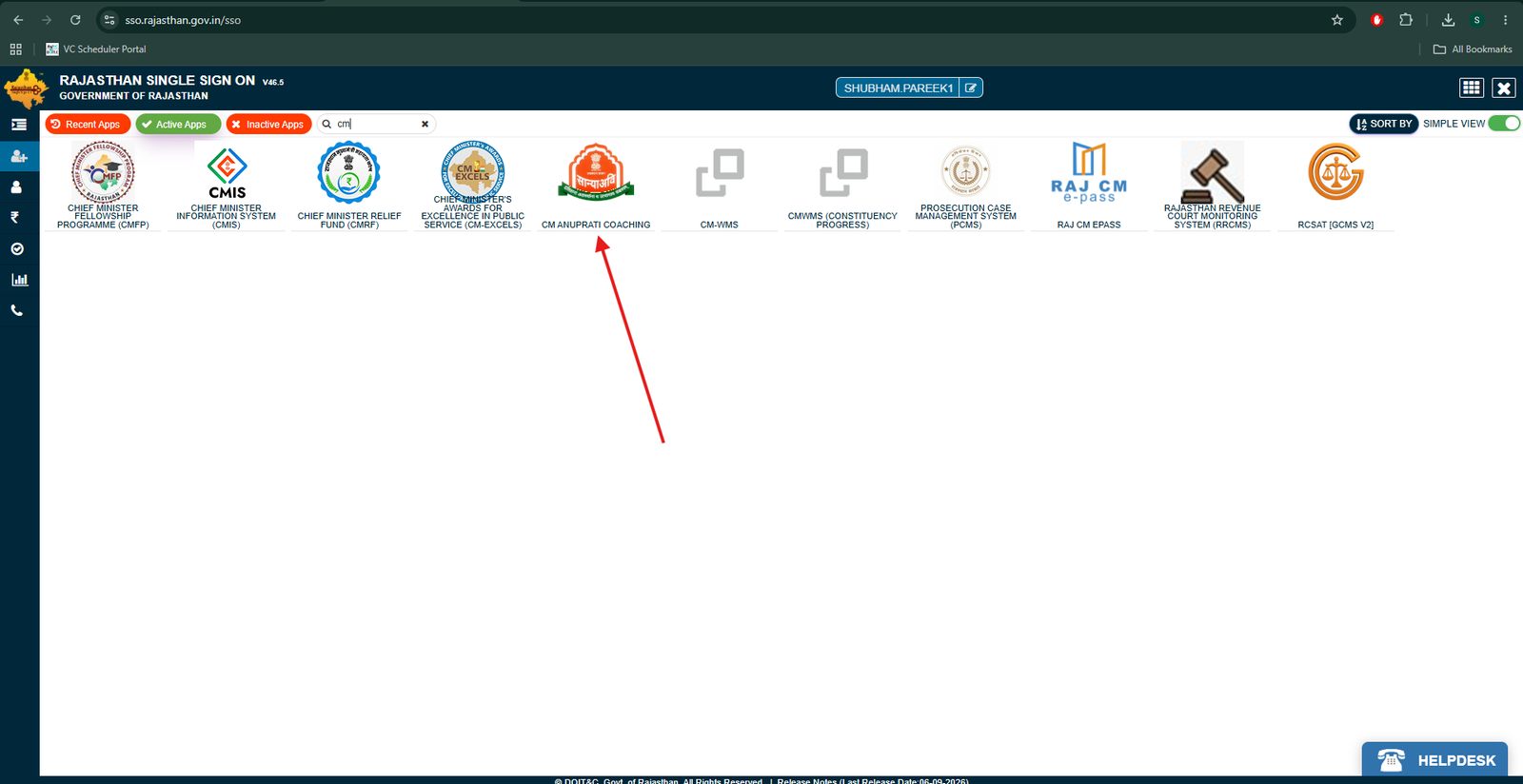Open the CM-WMS application tile
Viewport: 1523px width, 784px height.
[x=720, y=186]
